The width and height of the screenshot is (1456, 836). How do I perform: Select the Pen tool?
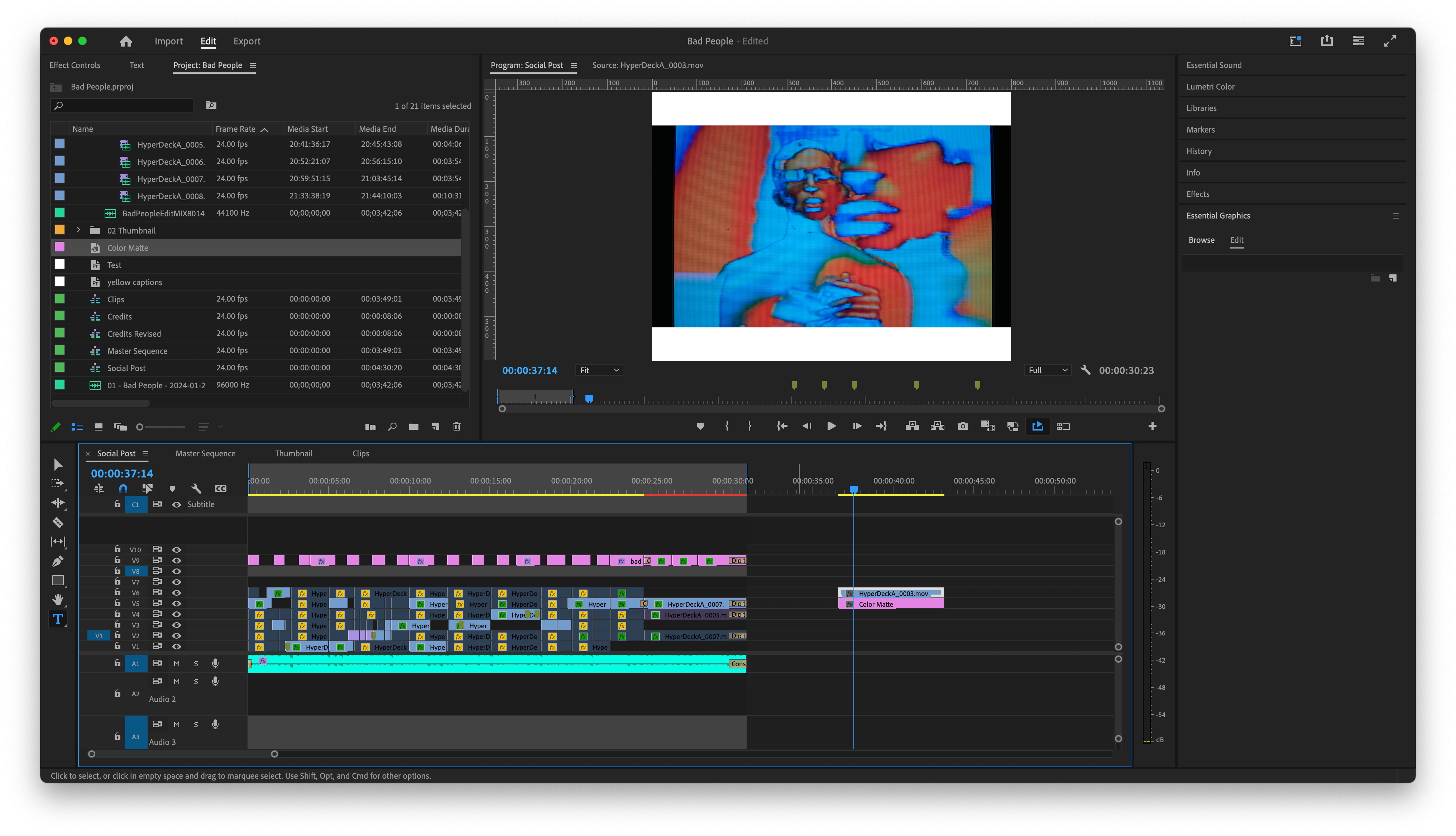[x=58, y=561]
